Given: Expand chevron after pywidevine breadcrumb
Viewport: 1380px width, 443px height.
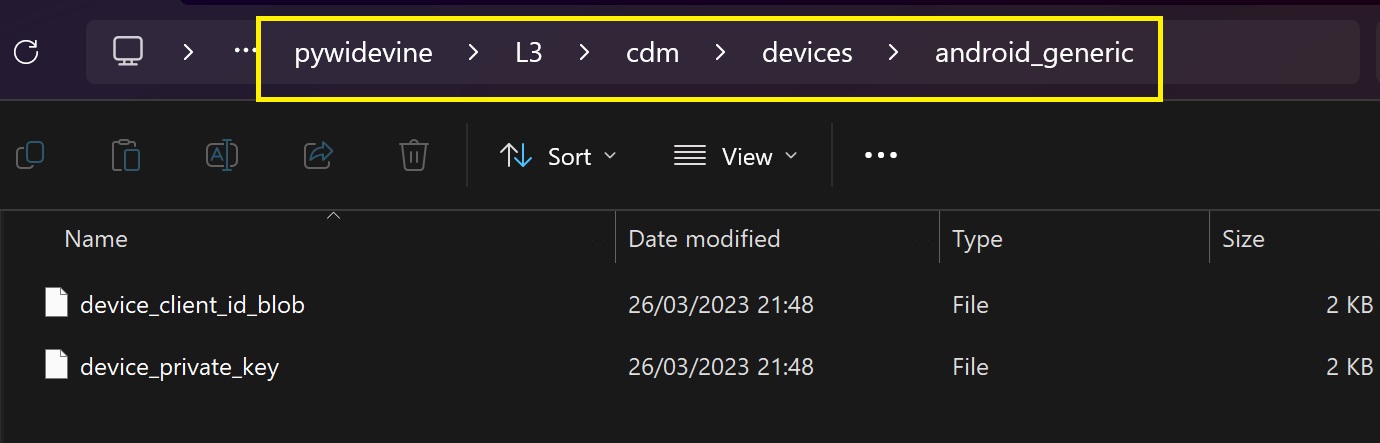Looking at the screenshot, I should (x=474, y=53).
